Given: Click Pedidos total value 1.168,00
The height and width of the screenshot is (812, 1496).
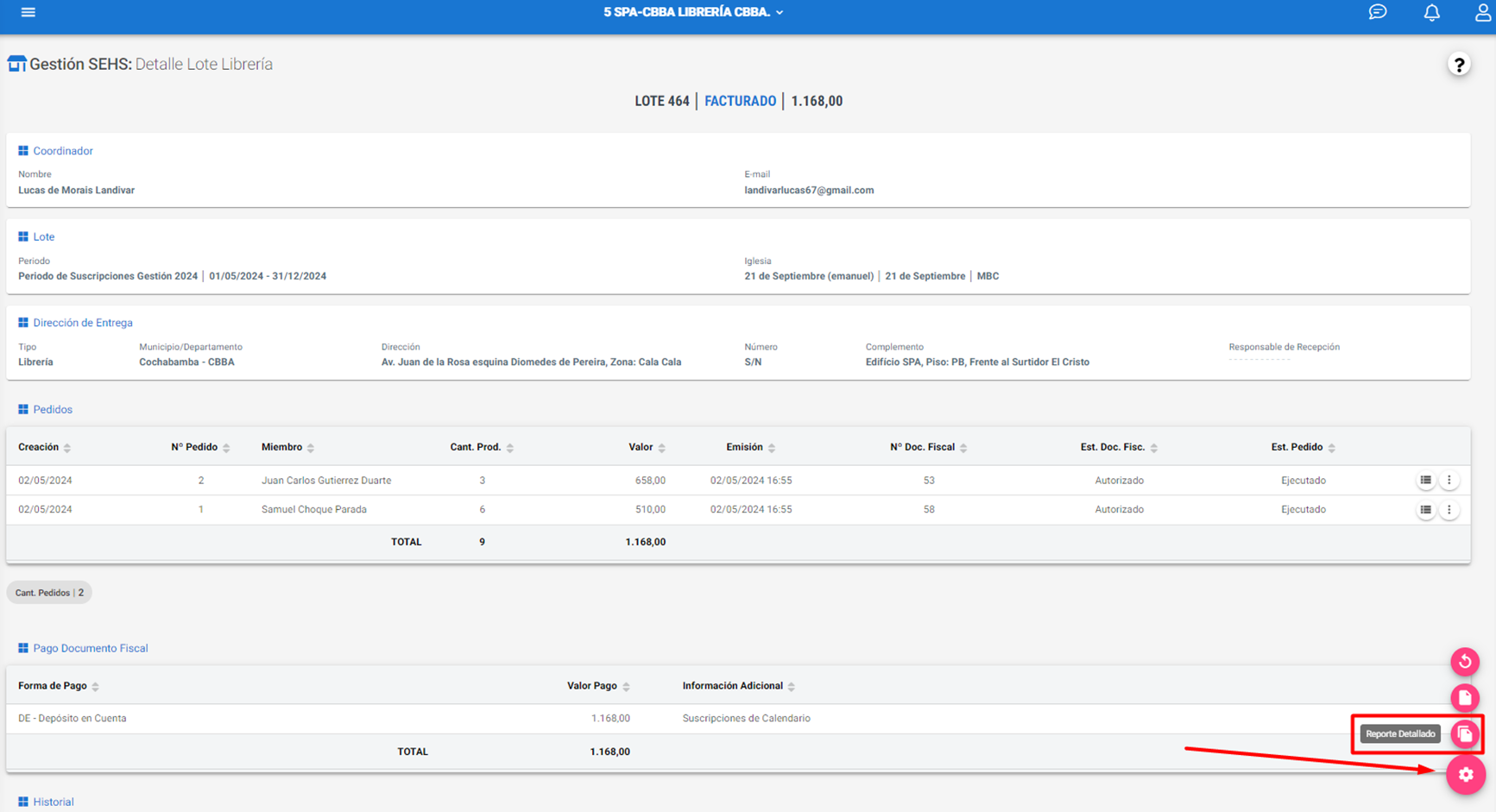Looking at the screenshot, I should 645,542.
